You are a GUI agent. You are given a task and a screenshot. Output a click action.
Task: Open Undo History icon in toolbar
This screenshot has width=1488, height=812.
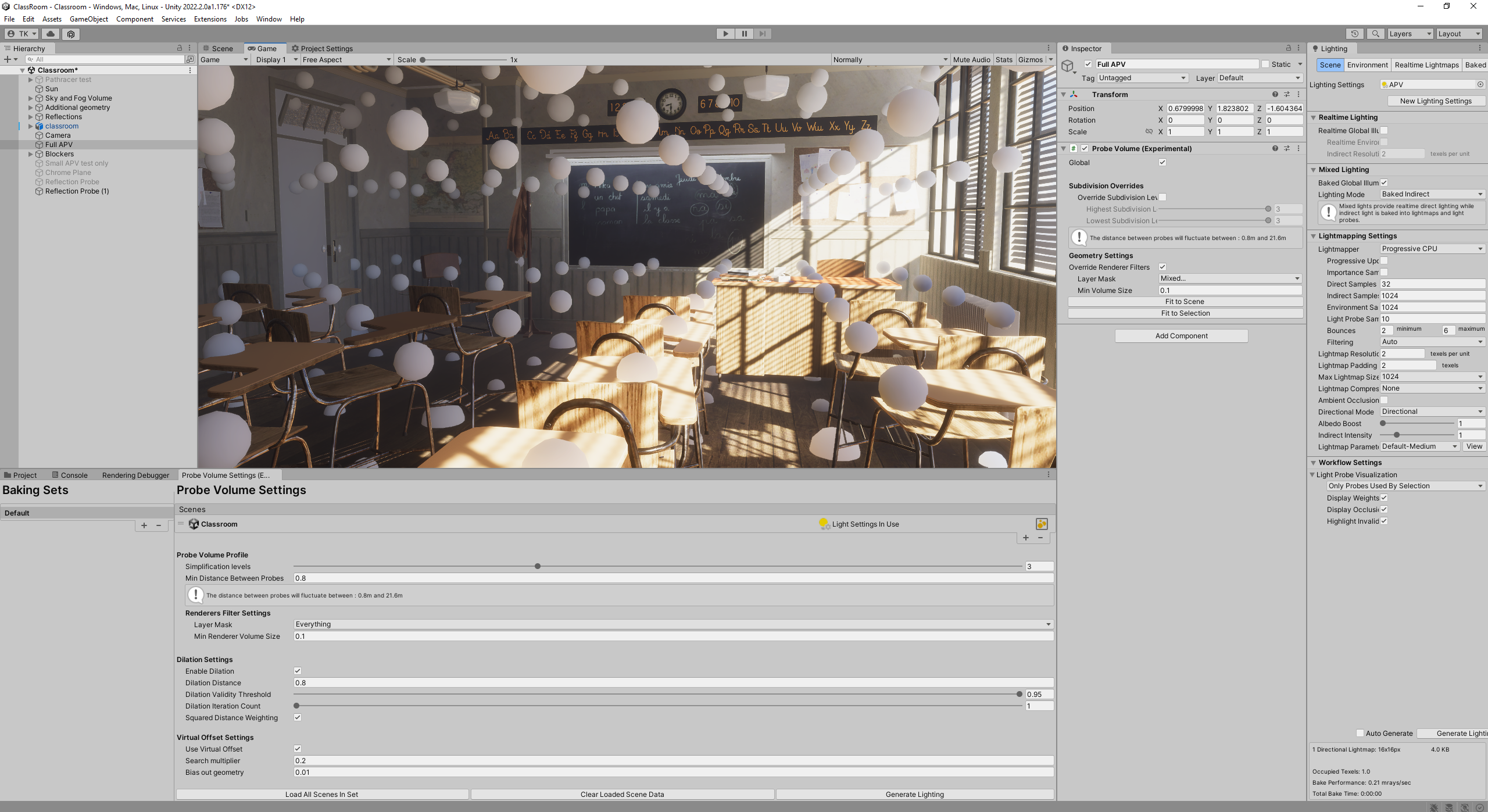click(1355, 34)
